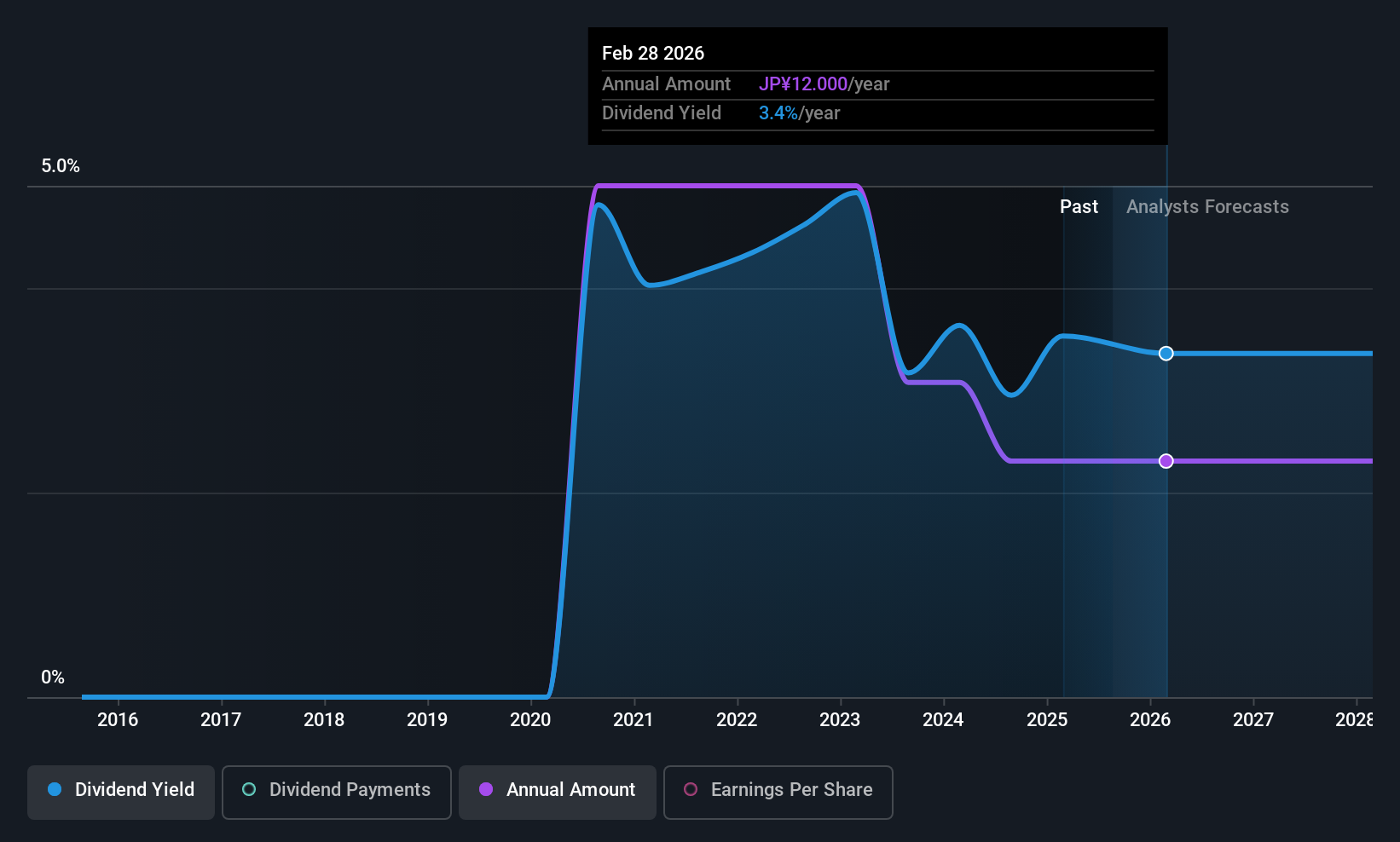Click the pink Earnings Per Share circle

(x=691, y=789)
